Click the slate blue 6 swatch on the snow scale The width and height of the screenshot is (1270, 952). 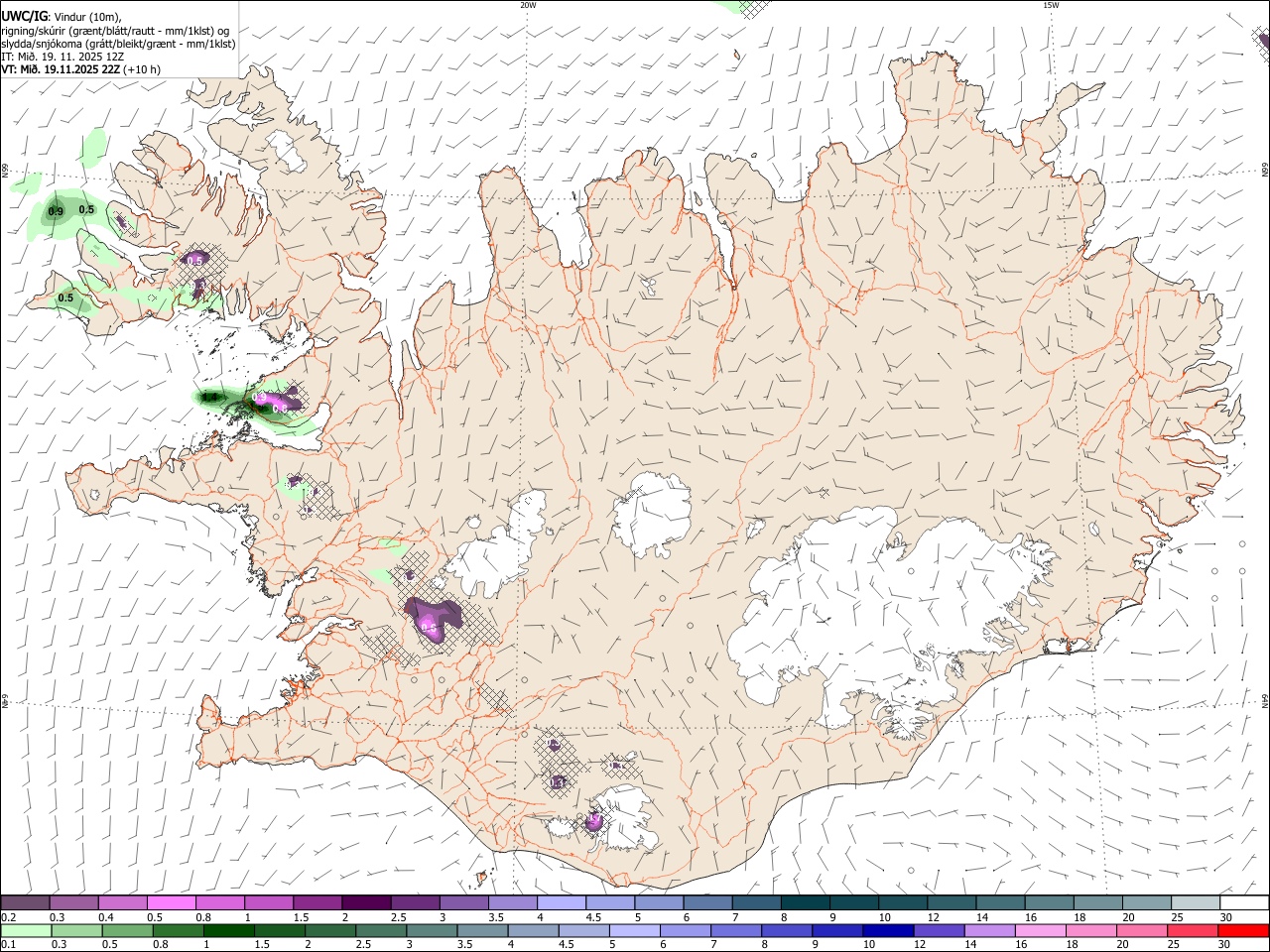click(707, 902)
